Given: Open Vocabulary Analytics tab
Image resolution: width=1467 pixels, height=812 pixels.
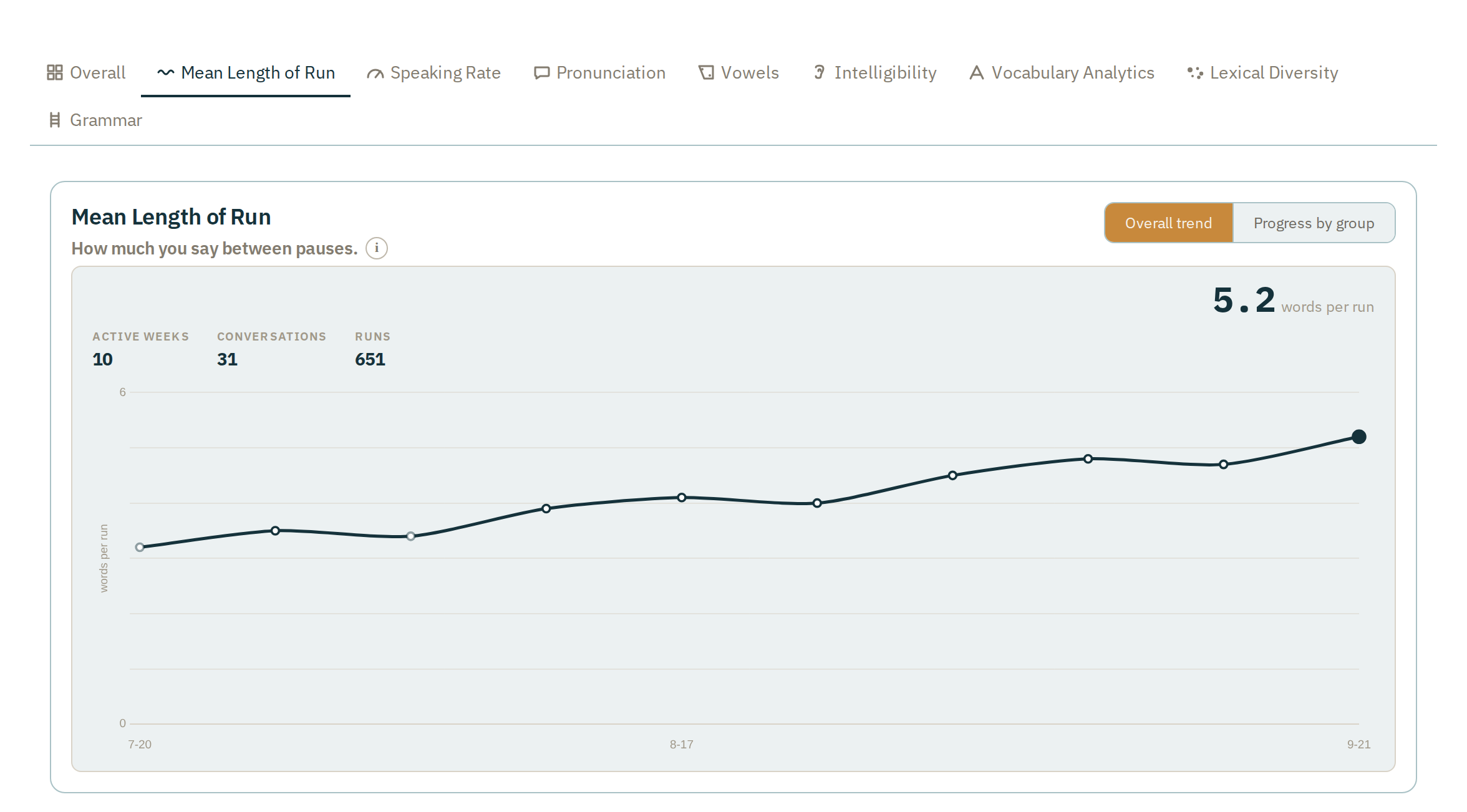Looking at the screenshot, I should tap(1062, 73).
